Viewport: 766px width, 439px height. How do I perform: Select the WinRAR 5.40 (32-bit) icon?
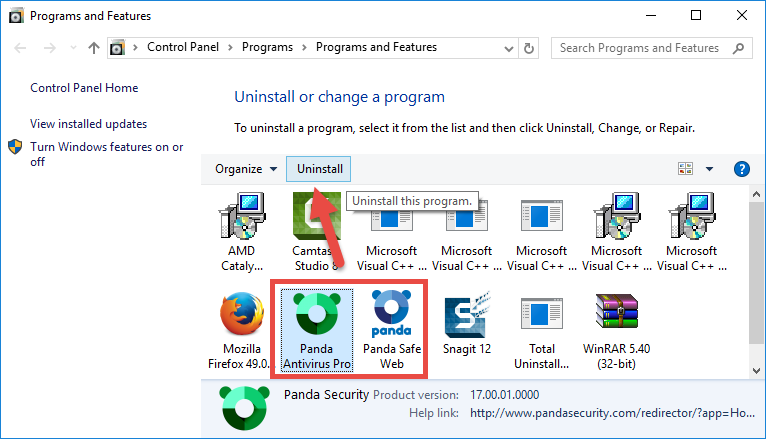tap(617, 311)
